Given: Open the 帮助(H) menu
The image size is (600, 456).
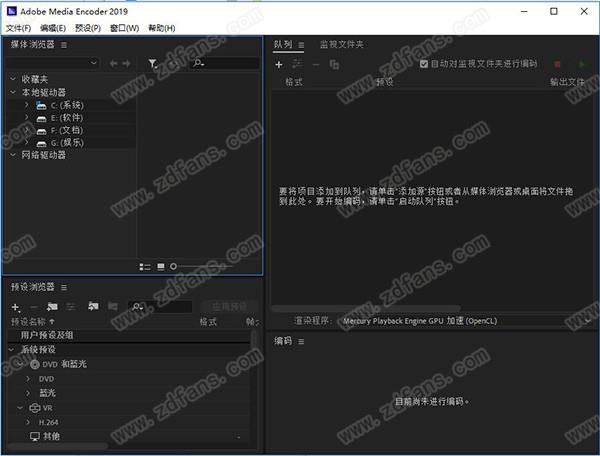Looking at the screenshot, I should (162, 28).
